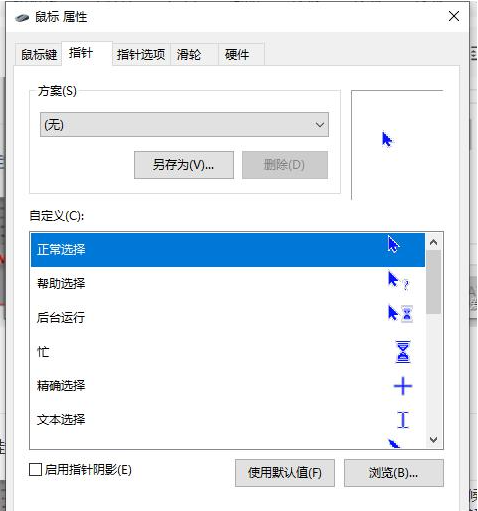Click the Help Select cursor icon with question mark
The height and width of the screenshot is (511, 478).
click(398, 281)
